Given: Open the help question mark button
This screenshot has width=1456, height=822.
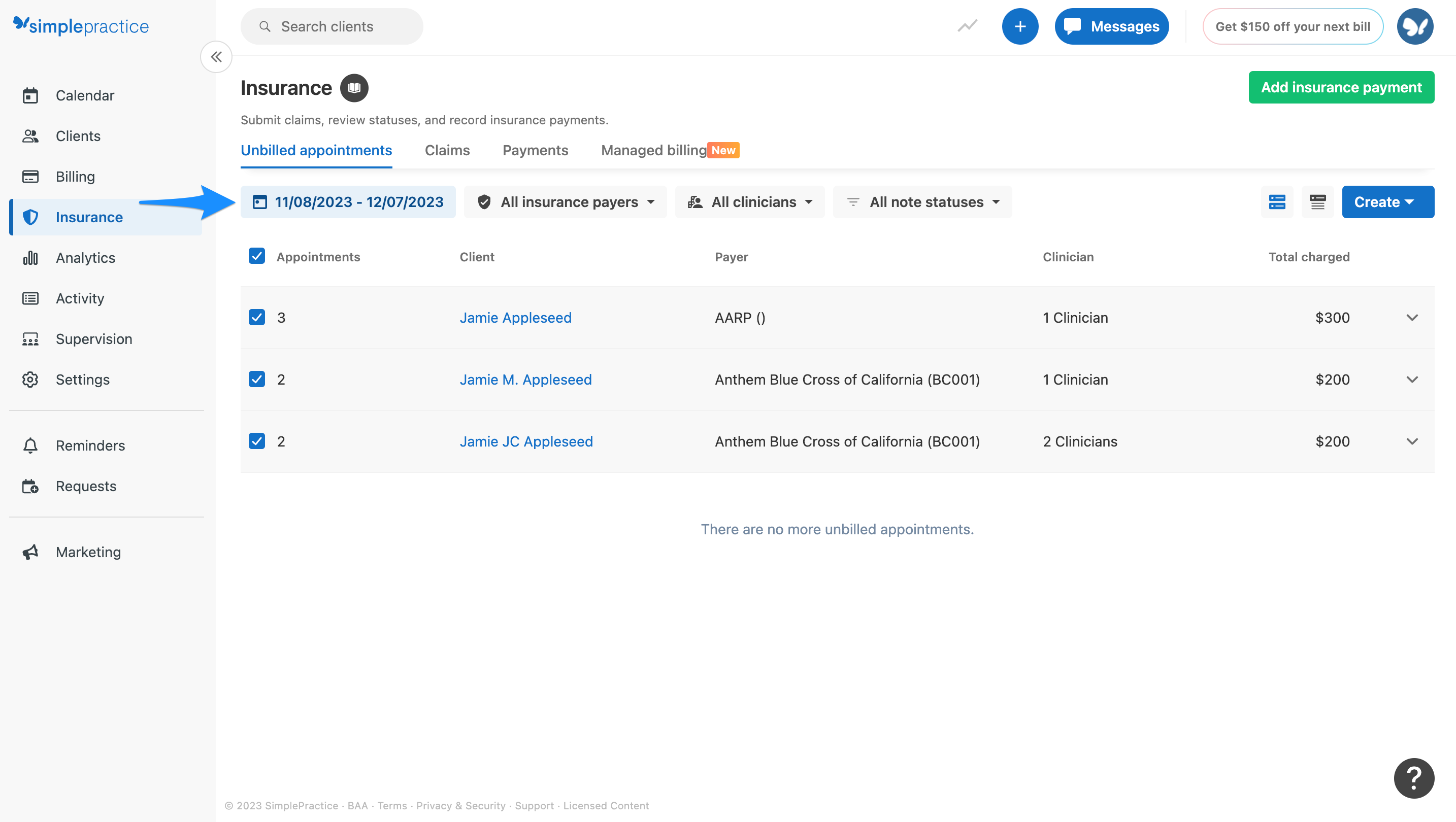Looking at the screenshot, I should pos(1413,778).
